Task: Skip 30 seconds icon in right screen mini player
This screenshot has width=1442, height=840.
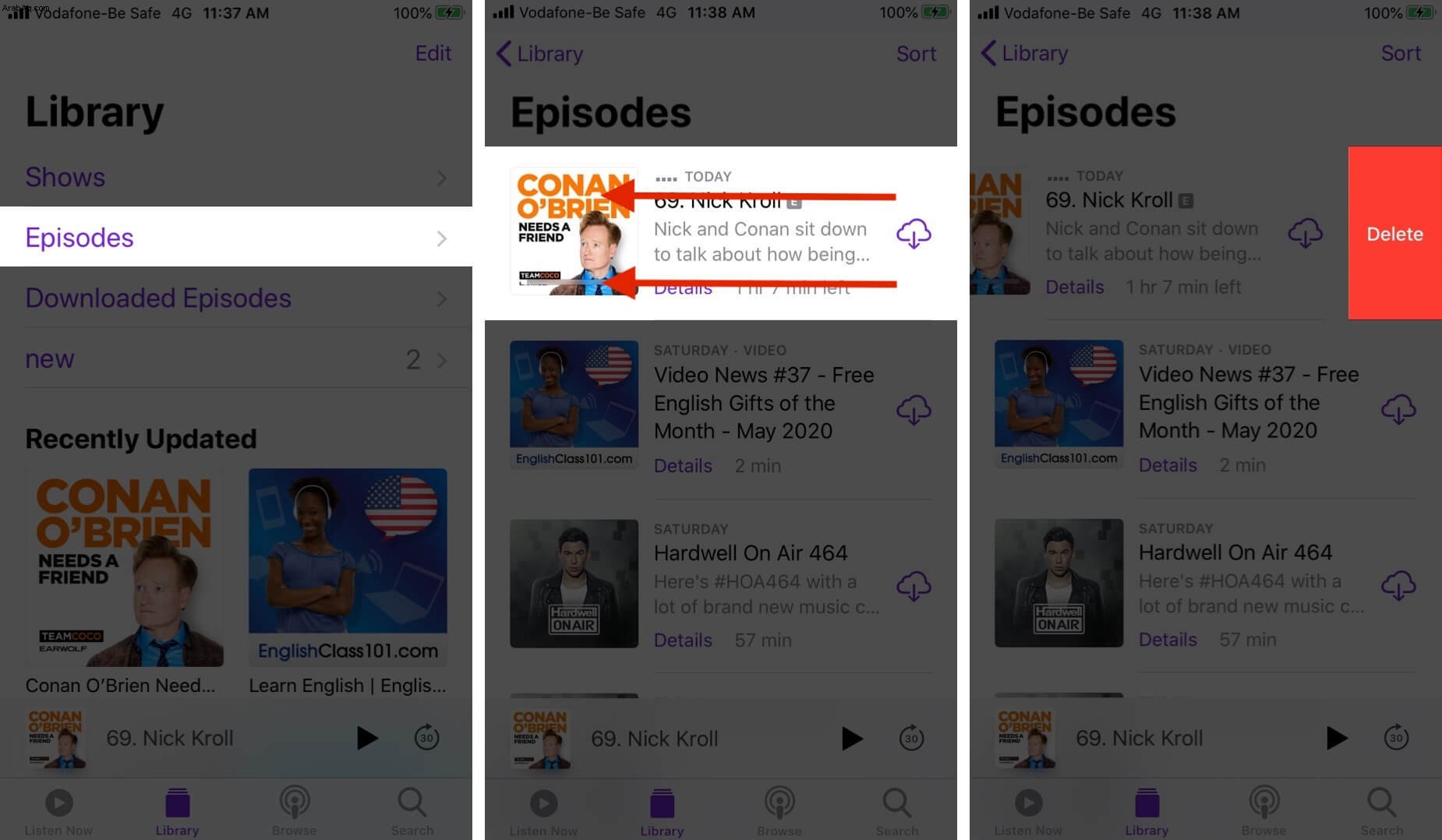Action: [x=1396, y=737]
